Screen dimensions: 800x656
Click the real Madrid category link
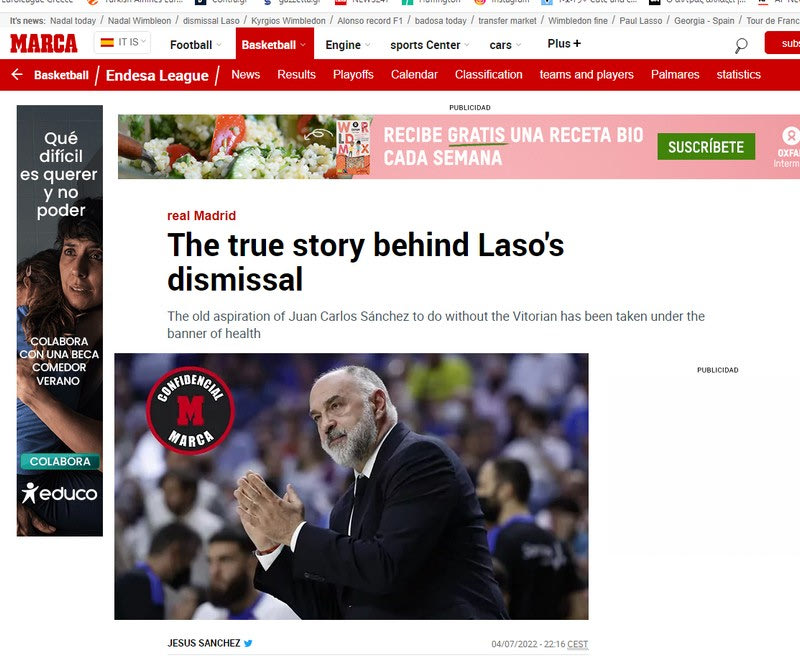[202, 216]
